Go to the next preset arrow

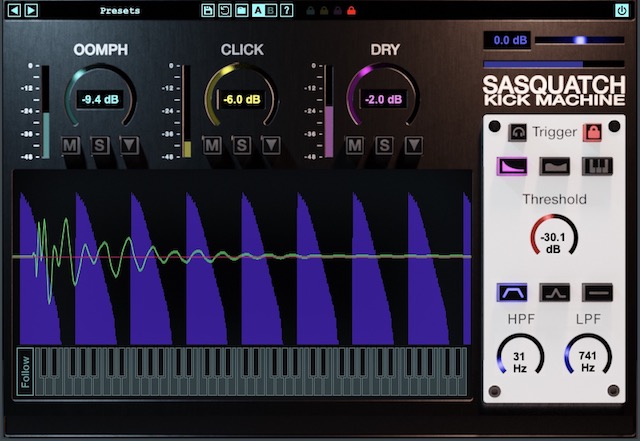31,11
